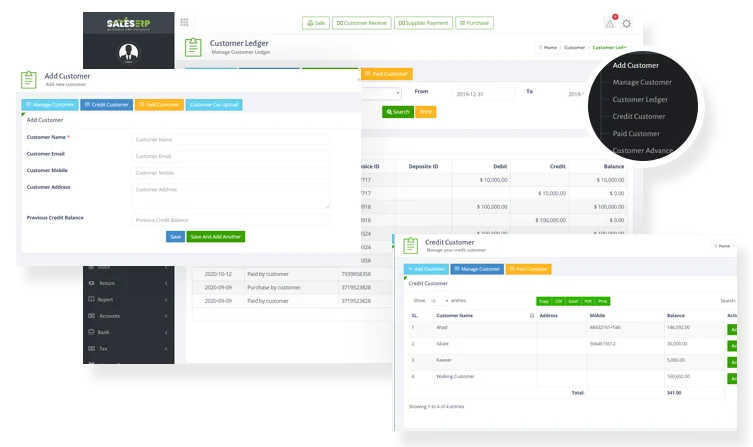The image size is (753, 447).
Task: Click the CSV export button
Action: click(559, 301)
